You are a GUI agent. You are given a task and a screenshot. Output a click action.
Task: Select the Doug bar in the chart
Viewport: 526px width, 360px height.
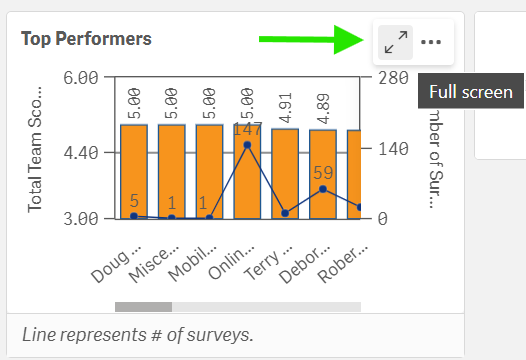tap(134, 172)
